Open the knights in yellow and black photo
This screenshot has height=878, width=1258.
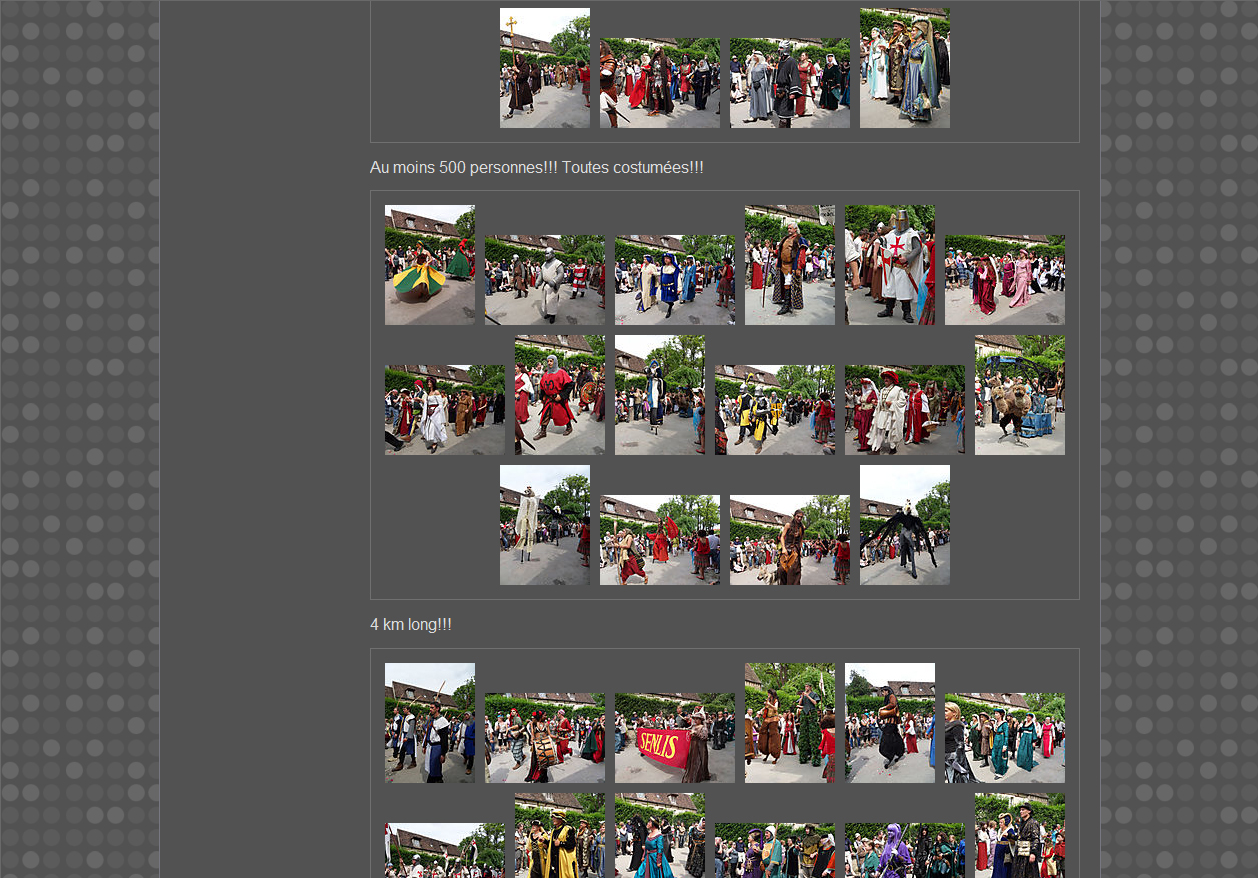[x=774, y=410]
